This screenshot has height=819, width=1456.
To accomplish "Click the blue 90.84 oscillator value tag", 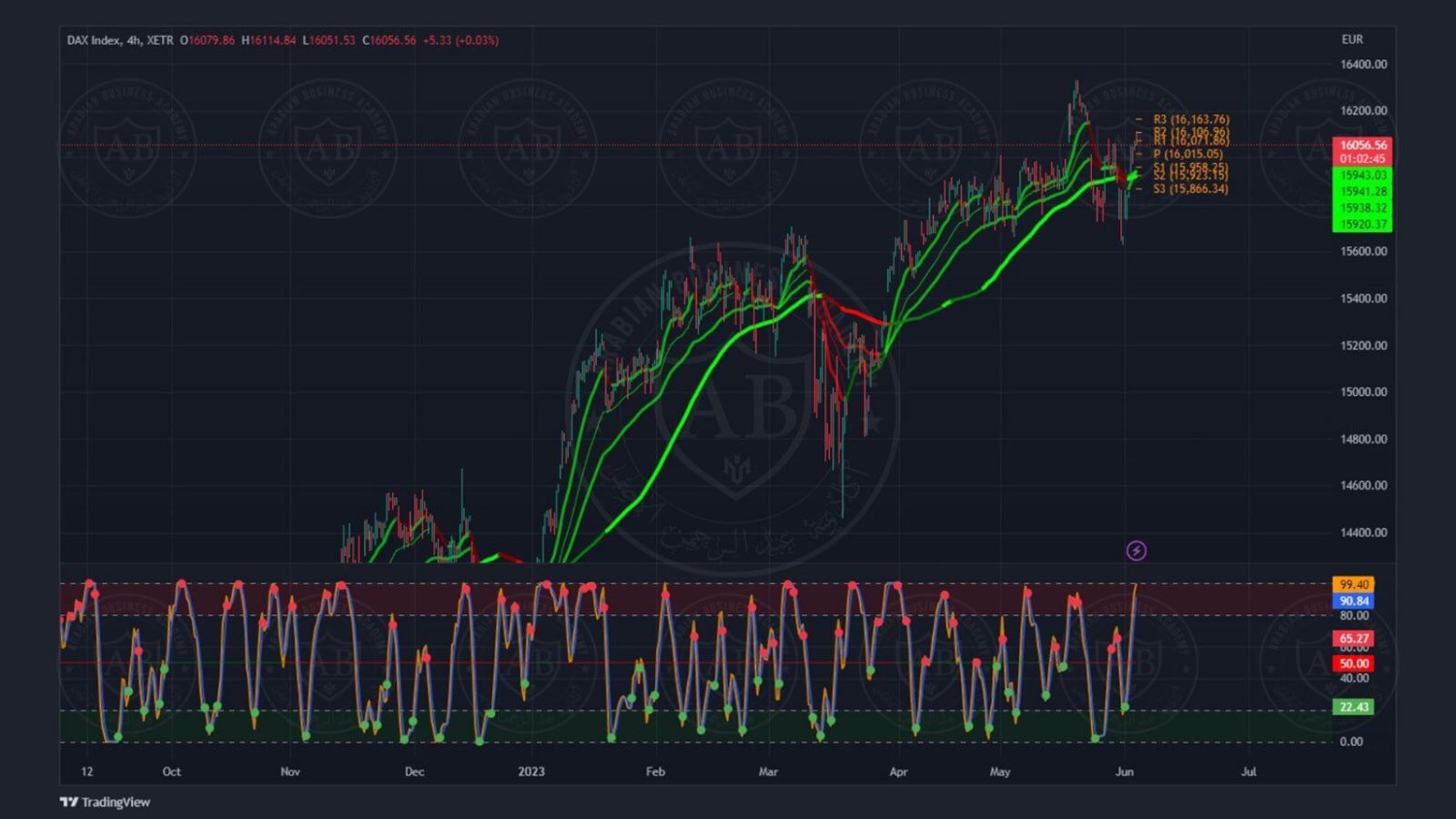I will [1353, 601].
